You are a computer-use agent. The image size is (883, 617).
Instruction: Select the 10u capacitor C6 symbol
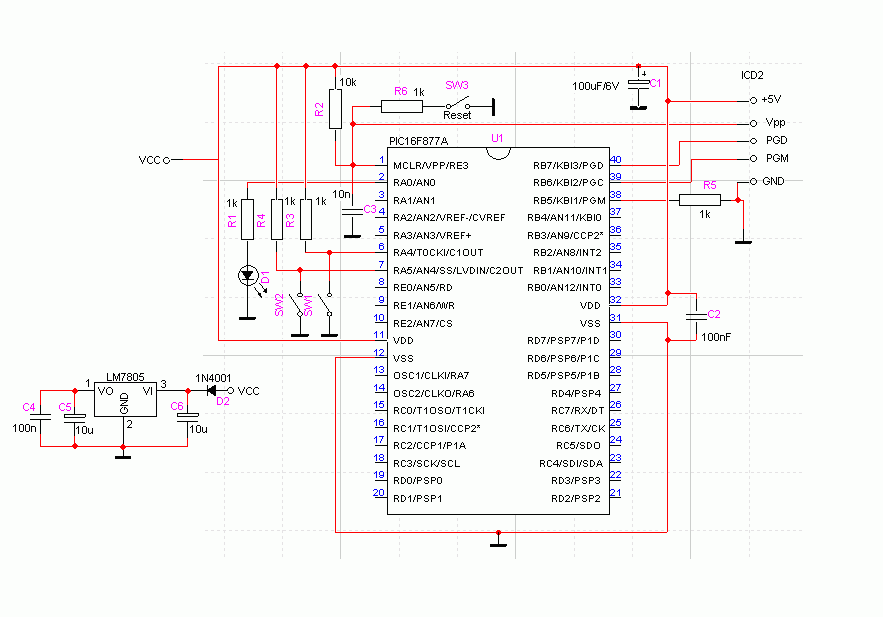pyautogui.click(x=188, y=417)
